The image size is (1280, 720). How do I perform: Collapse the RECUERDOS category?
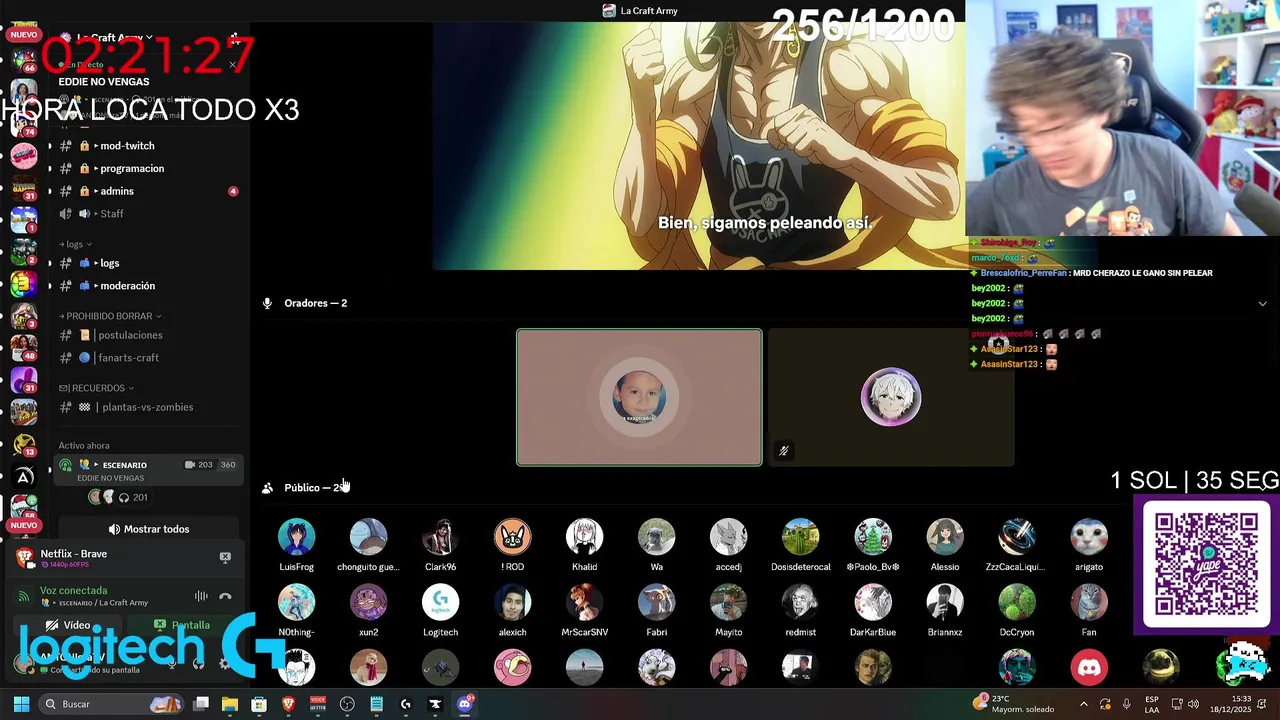tap(96, 388)
